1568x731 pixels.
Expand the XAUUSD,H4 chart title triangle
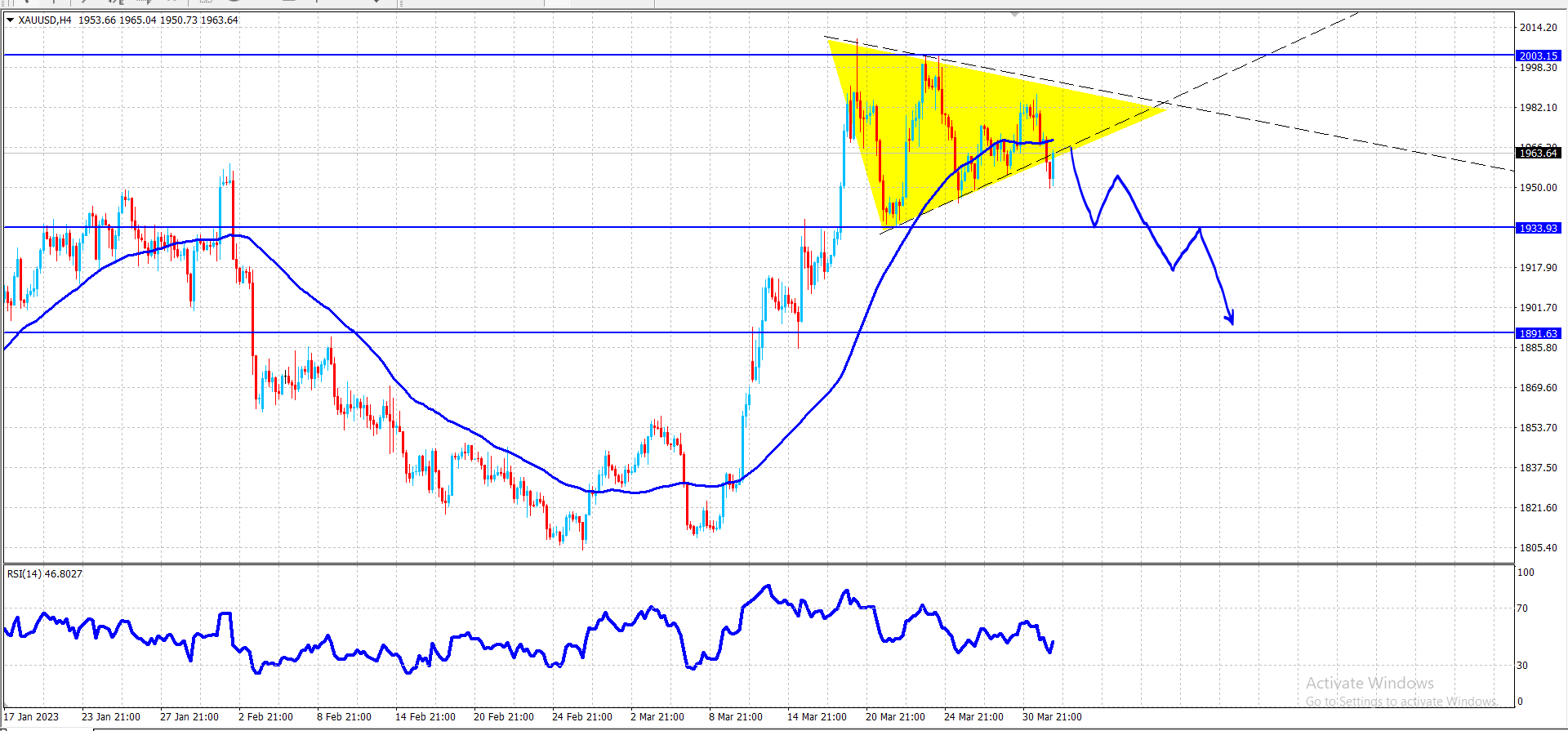[10, 20]
